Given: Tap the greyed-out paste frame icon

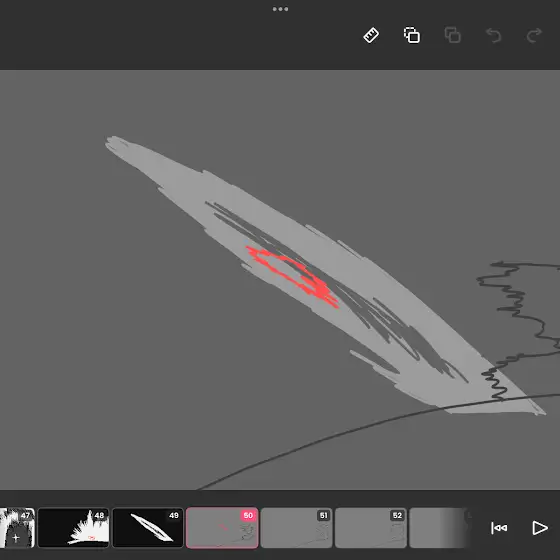Looking at the screenshot, I should coord(452,35).
